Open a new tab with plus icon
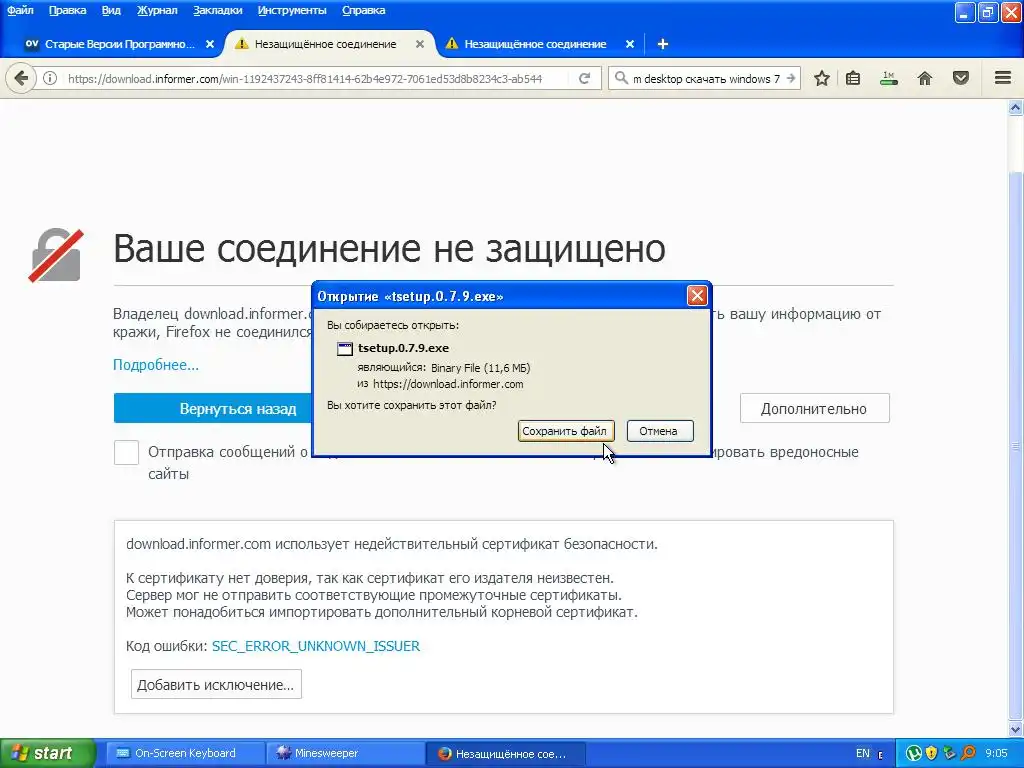Image resolution: width=1024 pixels, height=768 pixels. (x=662, y=44)
